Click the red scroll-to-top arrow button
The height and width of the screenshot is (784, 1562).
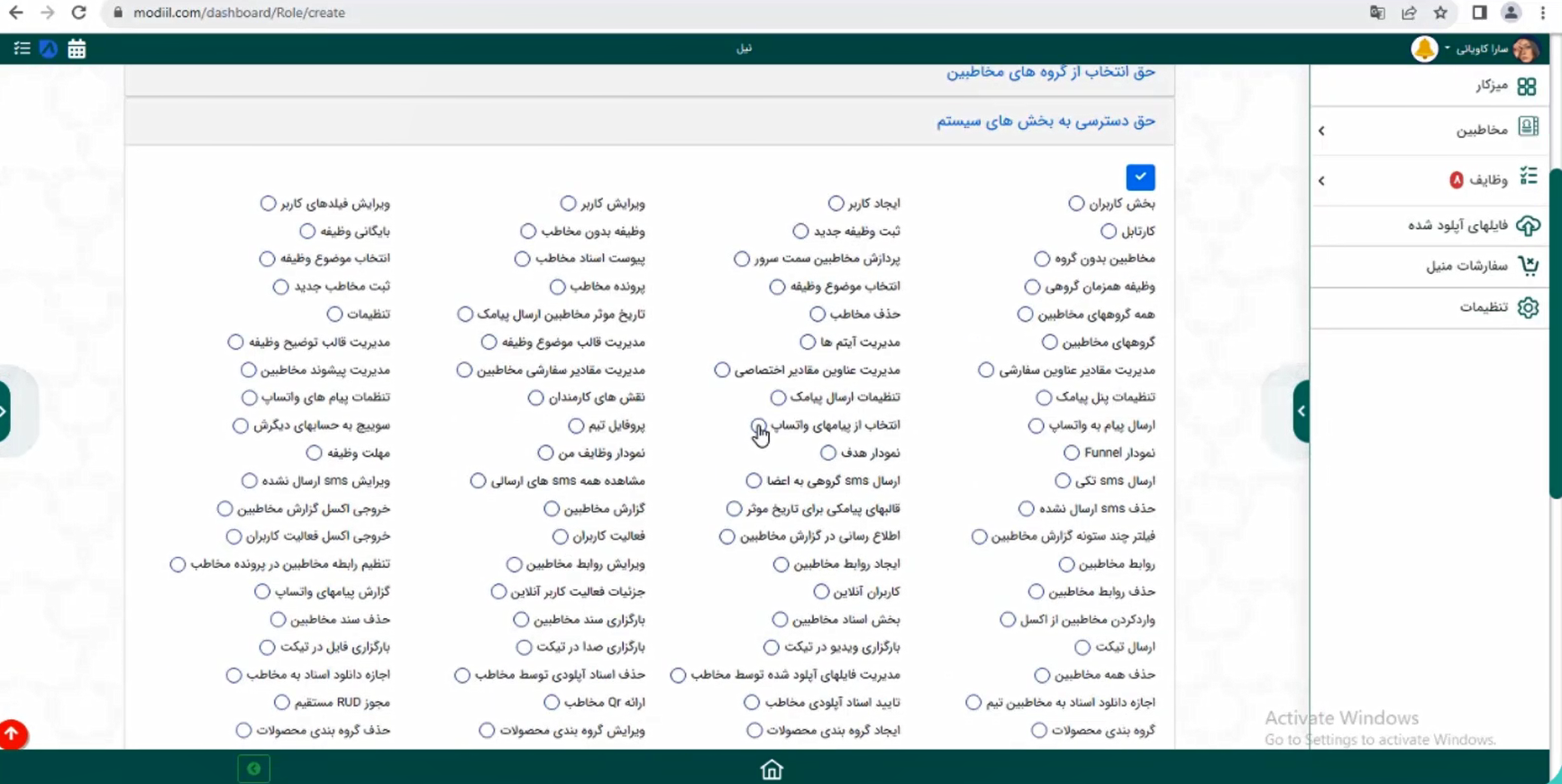click(13, 734)
